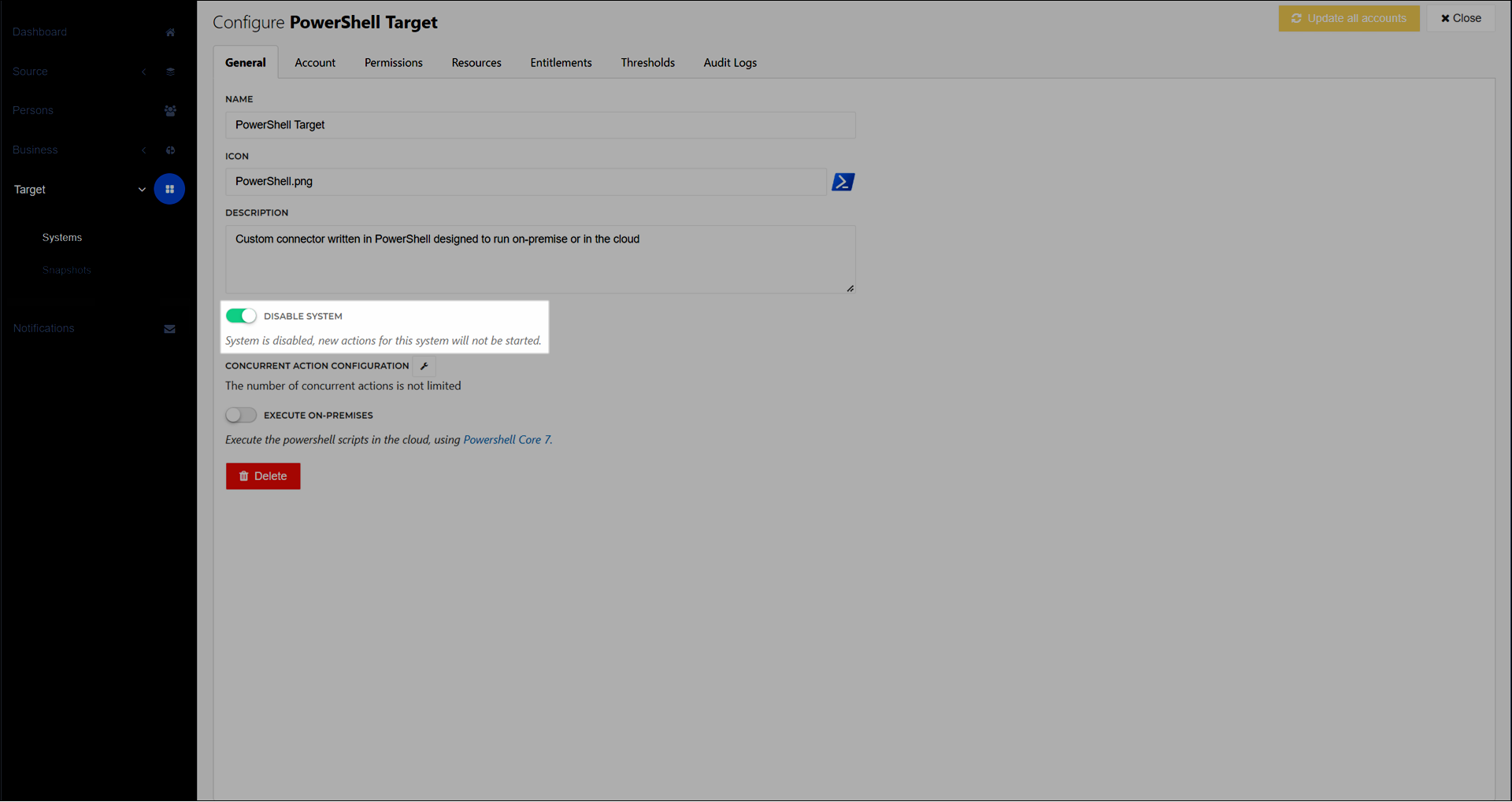This screenshot has width=1512, height=802.
Task: Click the blue Target grid icon
Action: point(169,189)
